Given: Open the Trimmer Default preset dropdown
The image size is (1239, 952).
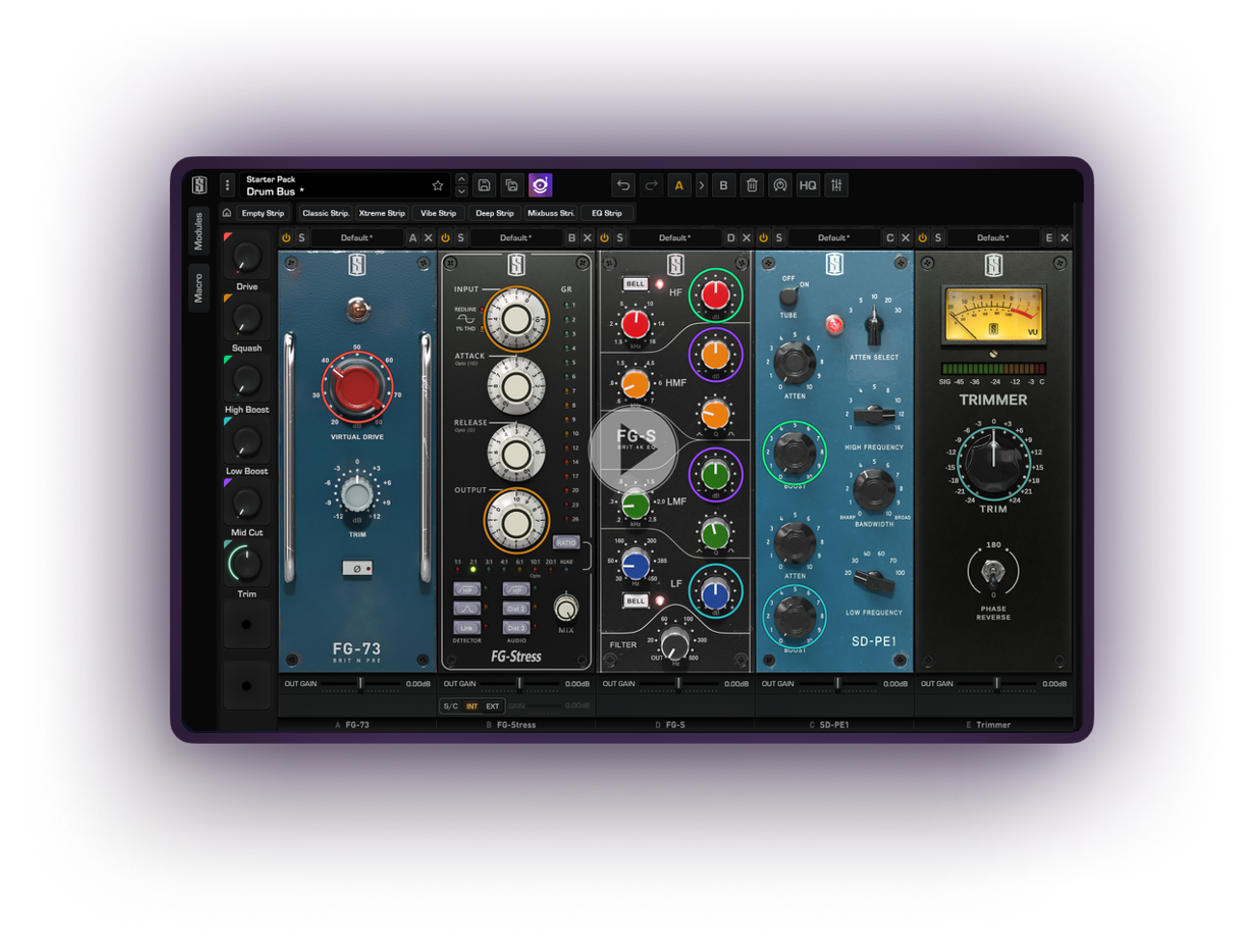Looking at the screenshot, I should [992, 238].
